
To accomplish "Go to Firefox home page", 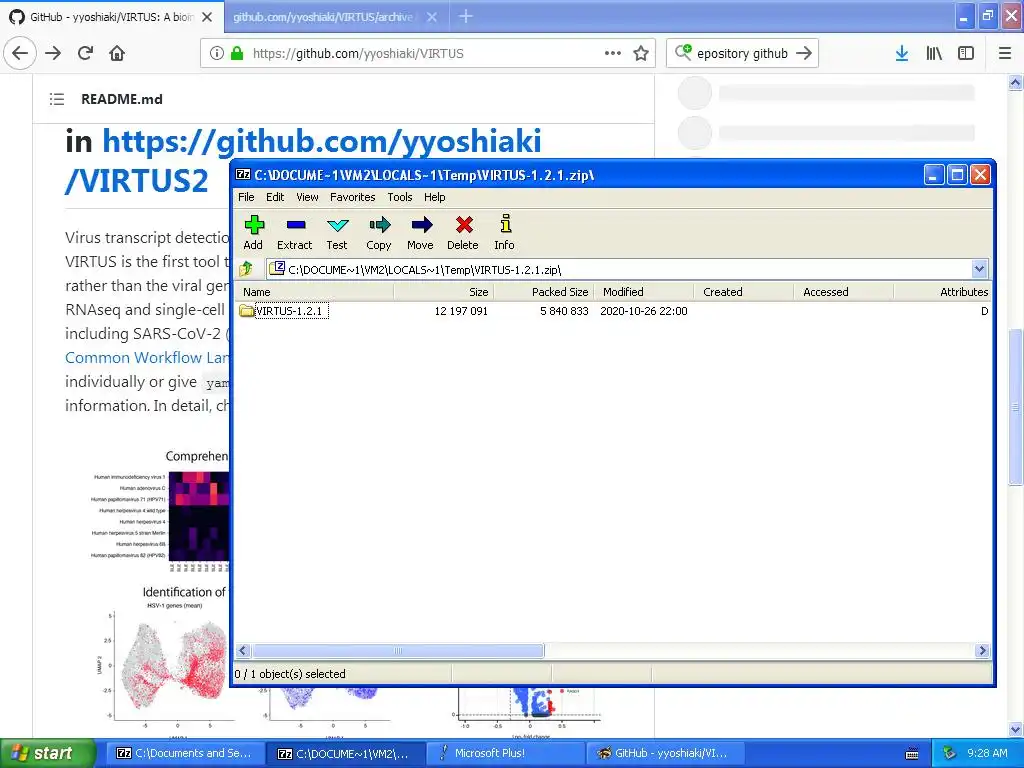I will point(117,54).
